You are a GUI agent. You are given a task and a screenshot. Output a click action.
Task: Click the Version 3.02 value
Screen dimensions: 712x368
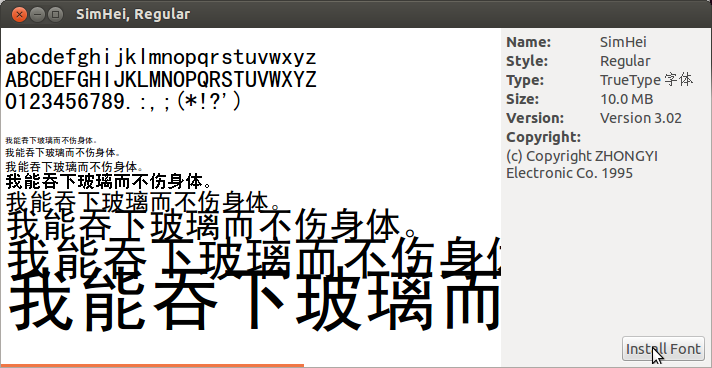click(x=641, y=118)
